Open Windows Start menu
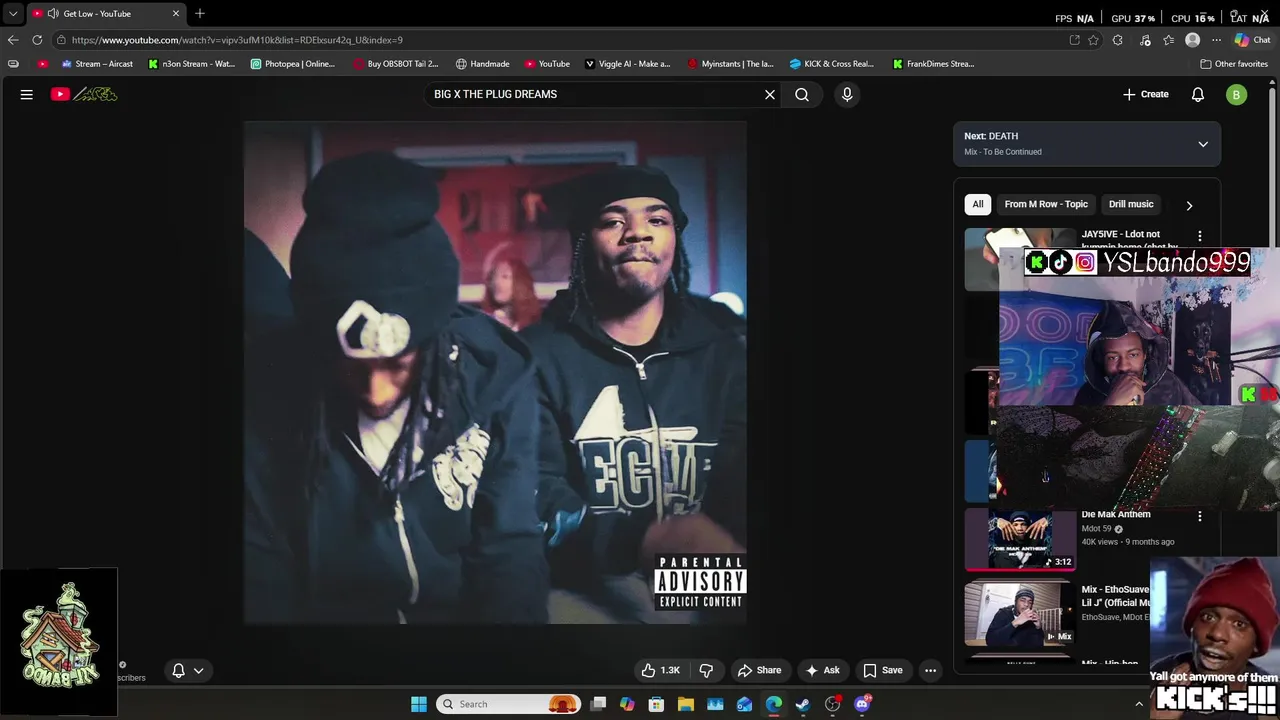This screenshot has height=720, width=1280. (419, 704)
